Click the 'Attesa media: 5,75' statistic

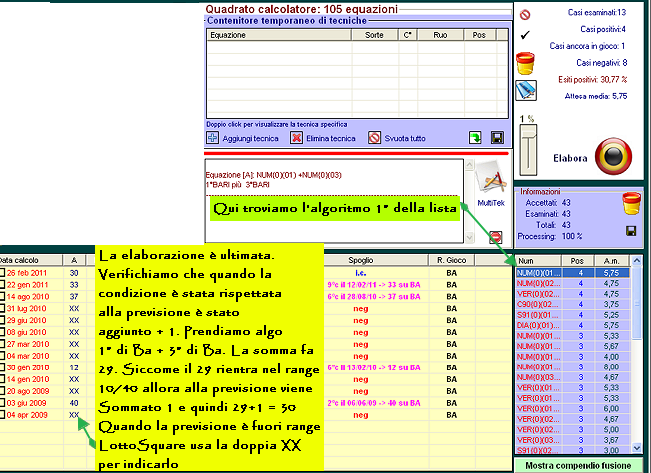(x=596, y=96)
